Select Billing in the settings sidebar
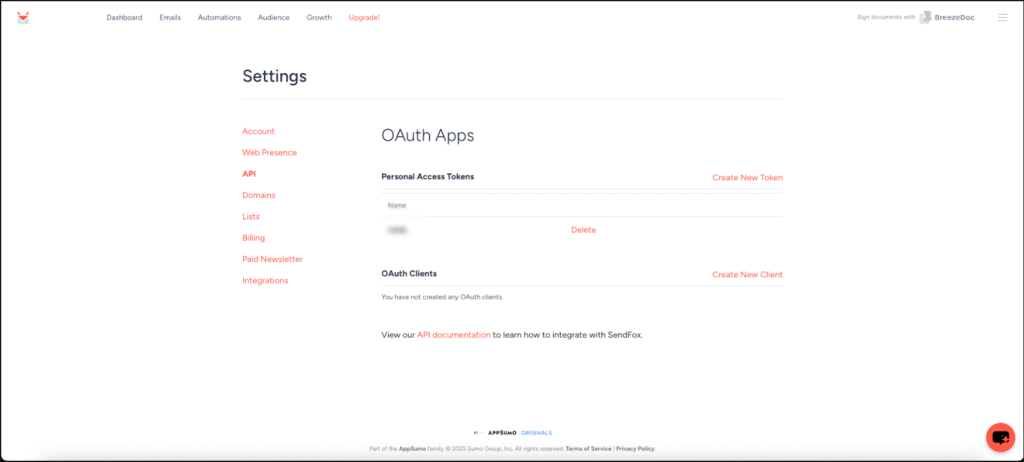Image resolution: width=1024 pixels, height=462 pixels. (253, 238)
